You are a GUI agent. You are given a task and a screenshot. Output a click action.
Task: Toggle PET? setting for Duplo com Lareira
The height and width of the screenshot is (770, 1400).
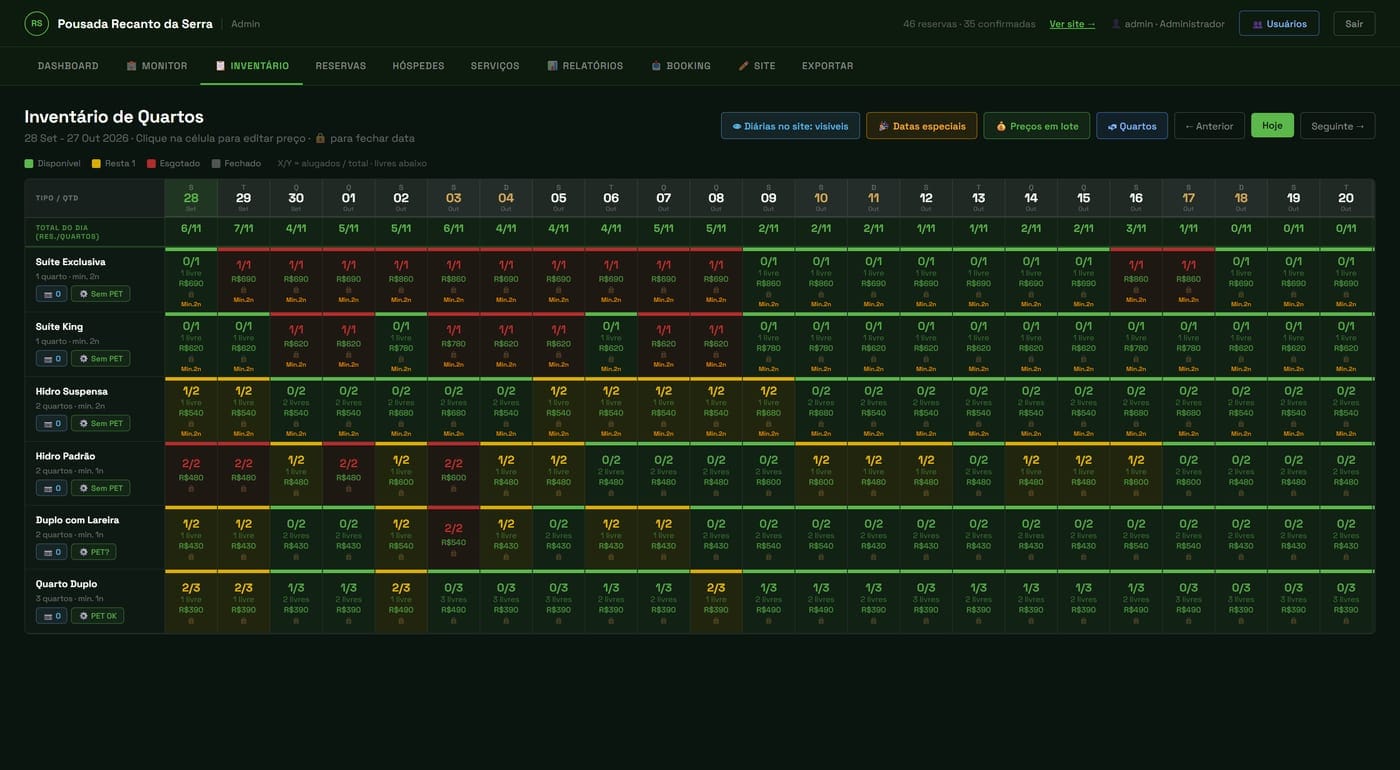(93, 552)
